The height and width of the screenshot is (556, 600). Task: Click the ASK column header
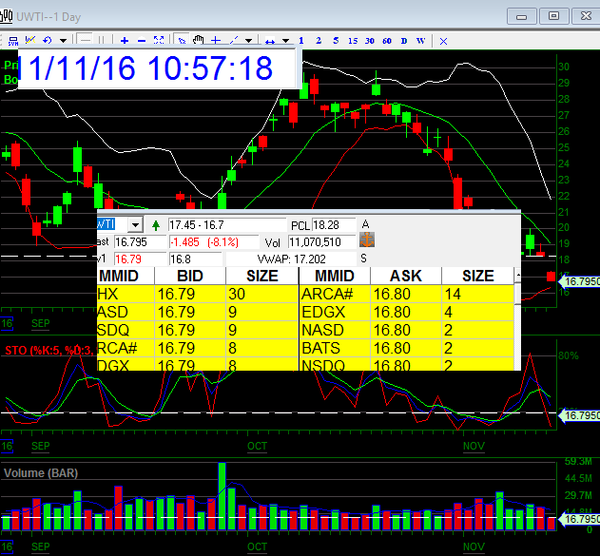[x=405, y=276]
